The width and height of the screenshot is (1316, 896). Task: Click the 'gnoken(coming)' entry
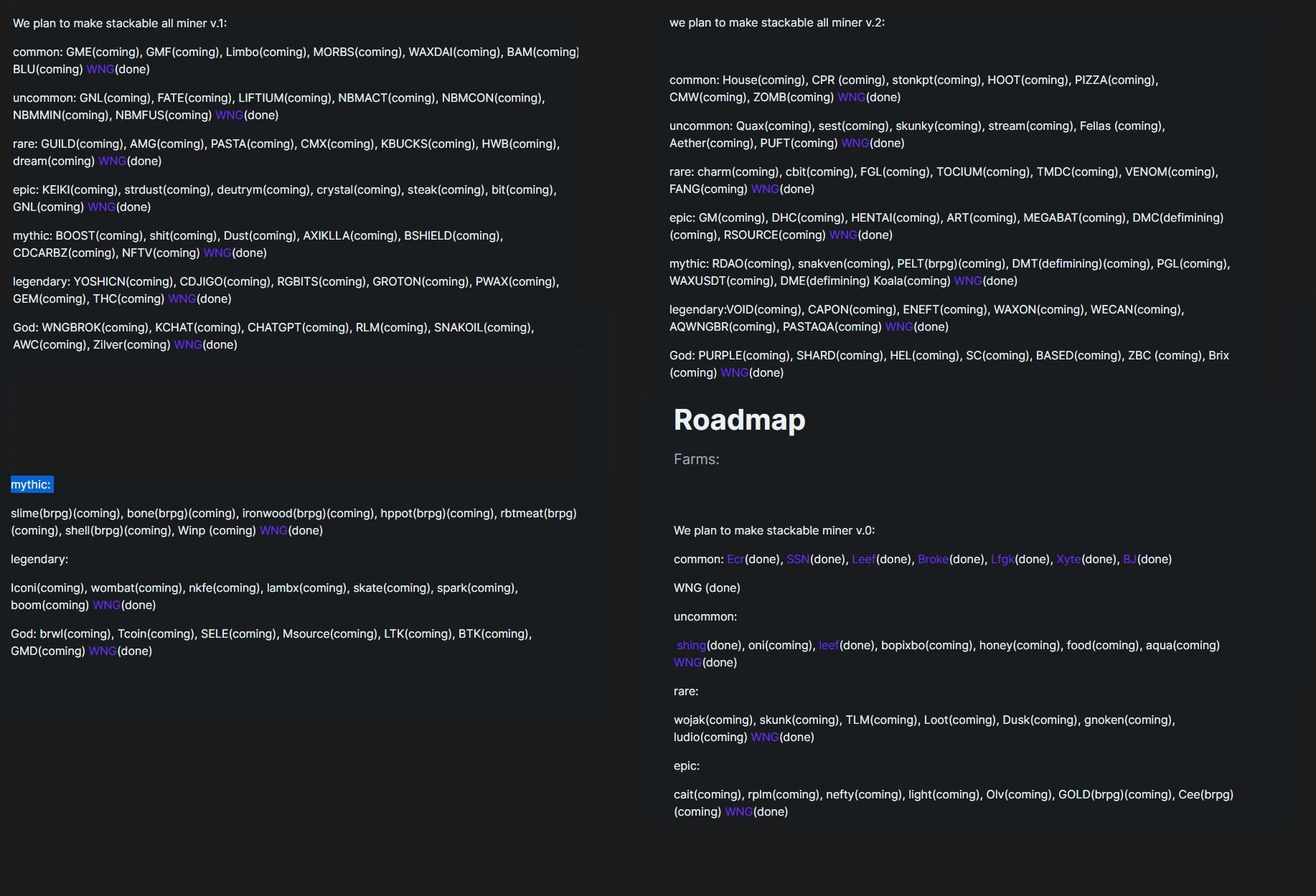click(x=1128, y=720)
